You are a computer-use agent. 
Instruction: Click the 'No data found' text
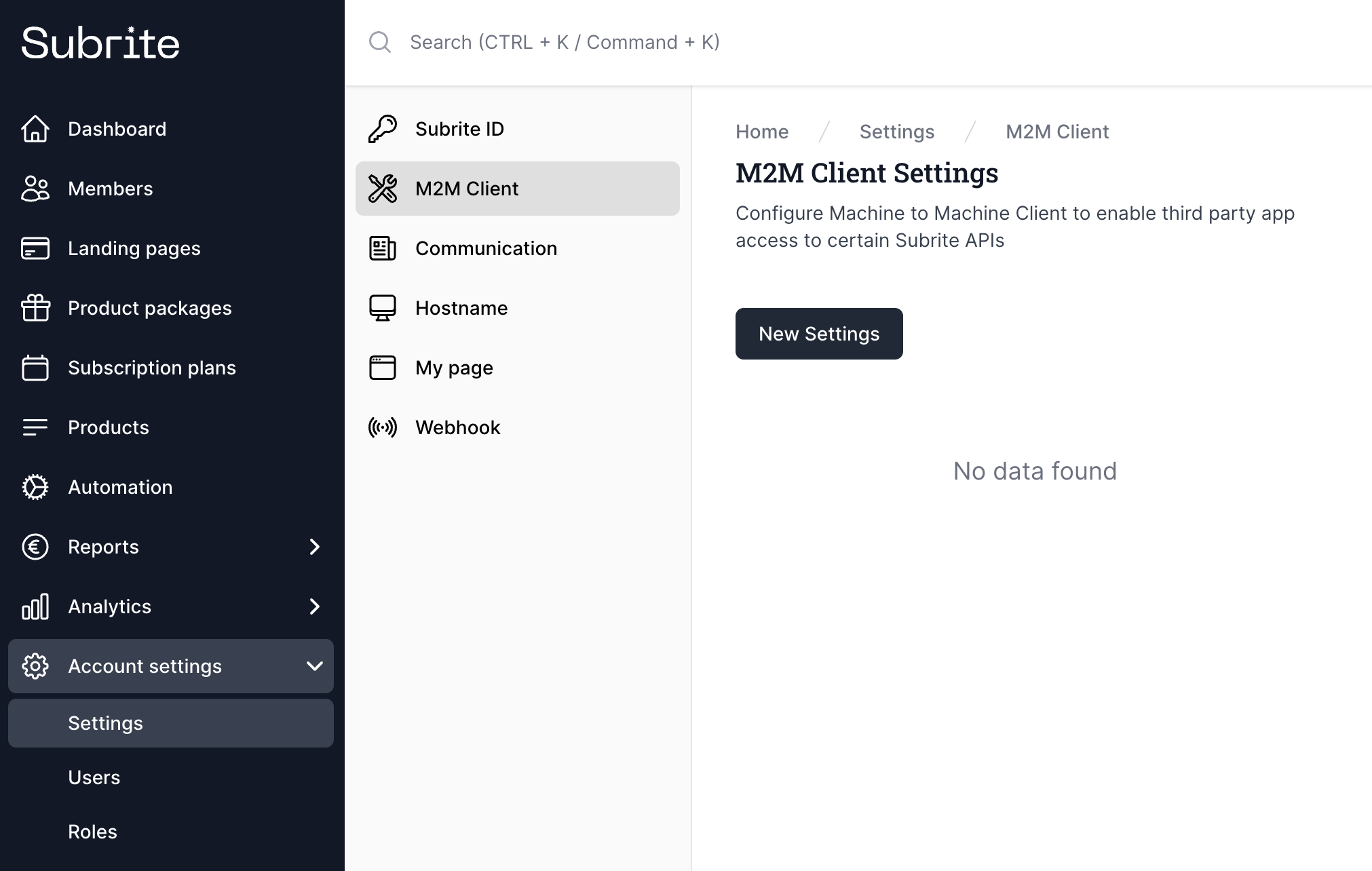1035,471
